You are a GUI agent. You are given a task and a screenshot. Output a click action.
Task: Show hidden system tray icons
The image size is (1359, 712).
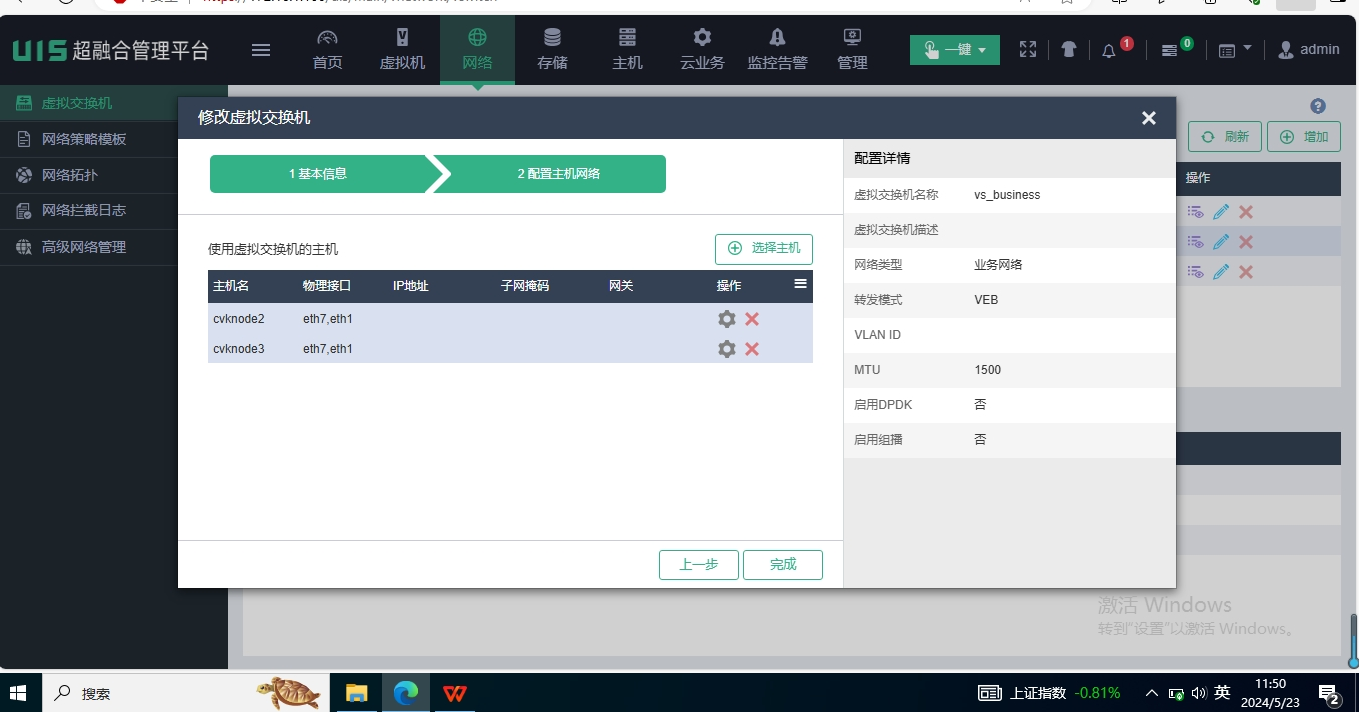1151,692
